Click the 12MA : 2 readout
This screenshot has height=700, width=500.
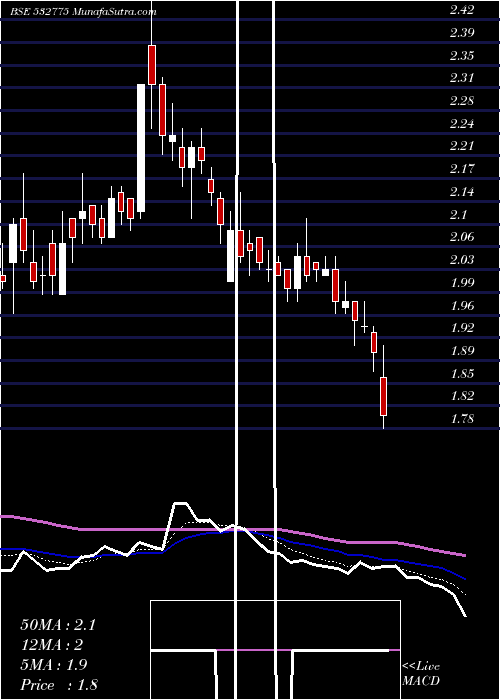click(53, 645)
